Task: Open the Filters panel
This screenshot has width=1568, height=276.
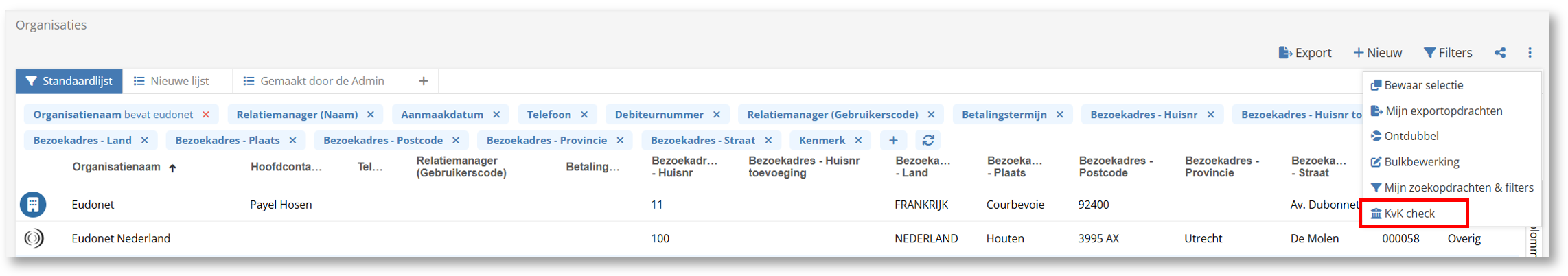Action: click(x=1448, y=53)
